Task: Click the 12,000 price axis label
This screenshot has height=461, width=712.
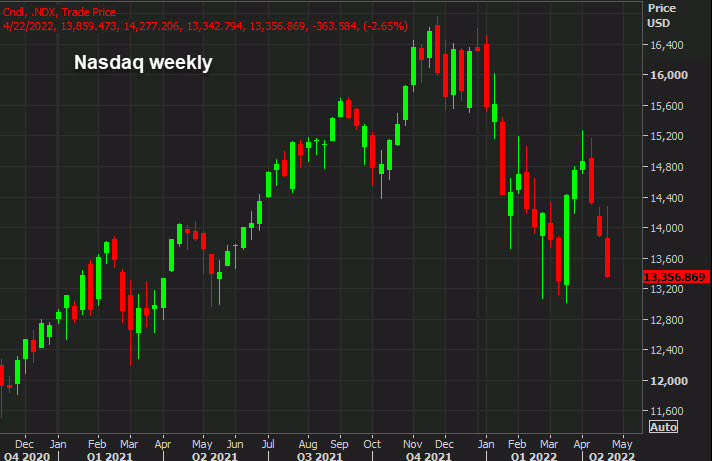Action: pyautogui.click(x=669, y=381)
